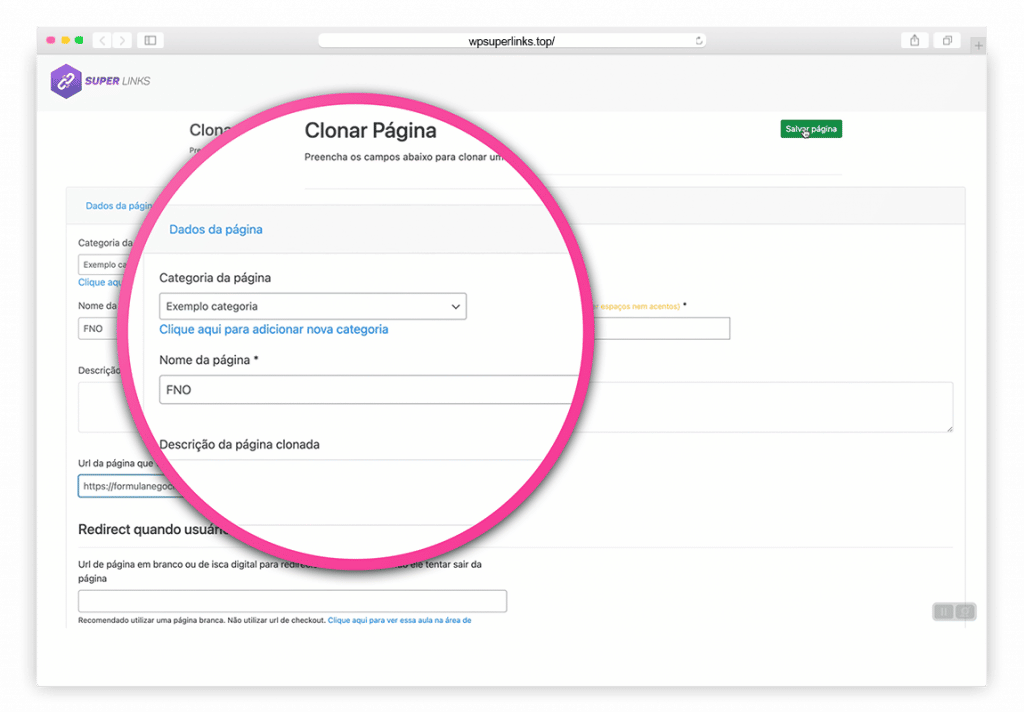Click the green 'Salvar página' button
The width and height of the screenshot is (1024, 712).
[811, 129]
